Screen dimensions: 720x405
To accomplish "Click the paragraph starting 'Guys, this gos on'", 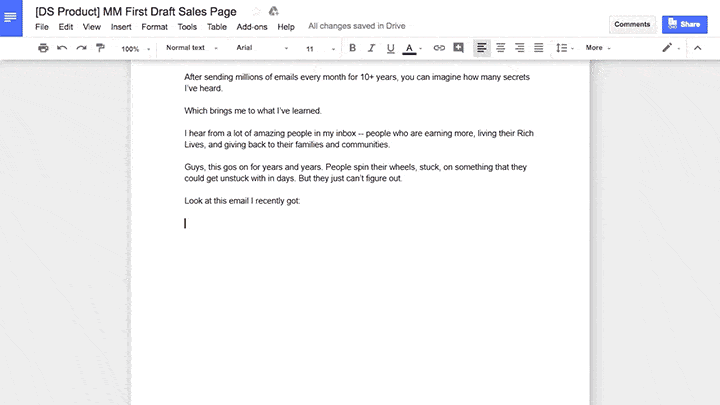I will 355,173.
